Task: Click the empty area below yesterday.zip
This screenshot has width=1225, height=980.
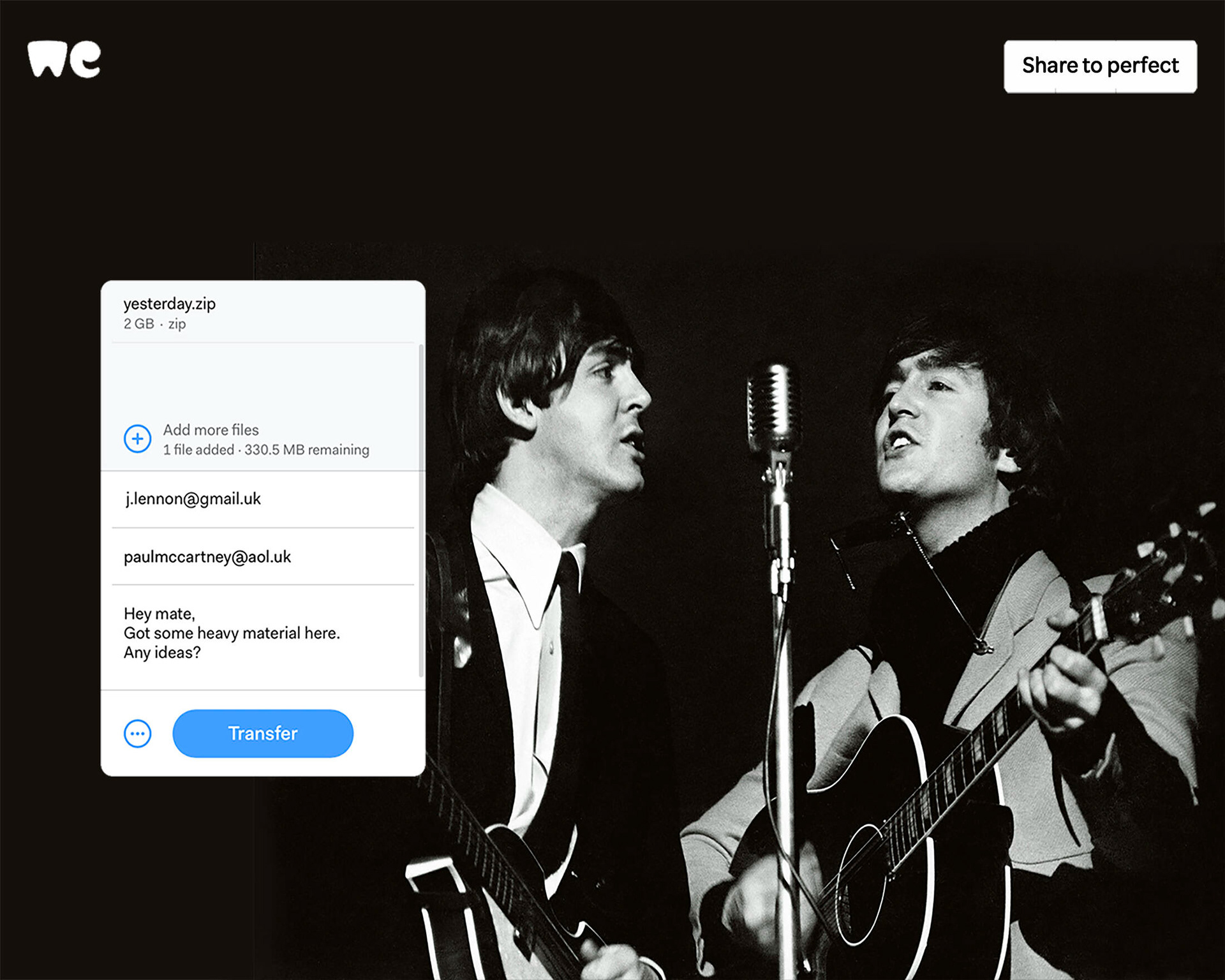Action: pos(262,380)
